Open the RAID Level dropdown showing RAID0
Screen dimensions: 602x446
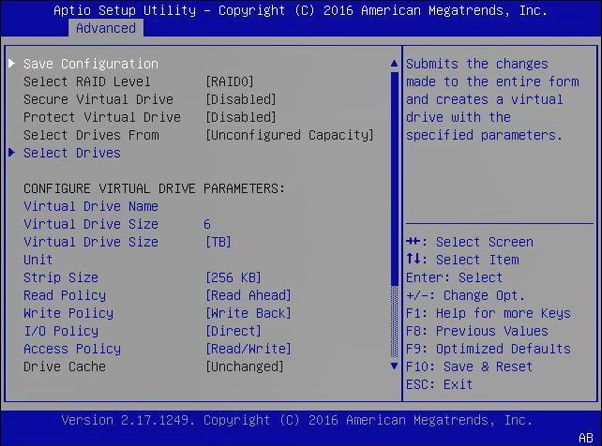click(x=229, y=82)
